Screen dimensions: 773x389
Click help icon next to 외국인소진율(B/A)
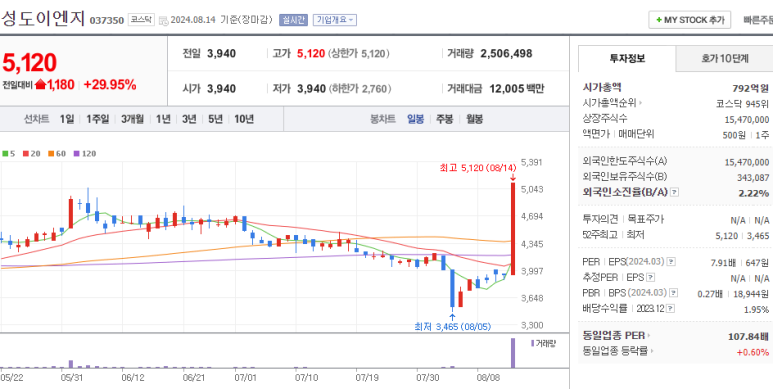(674, 192)
